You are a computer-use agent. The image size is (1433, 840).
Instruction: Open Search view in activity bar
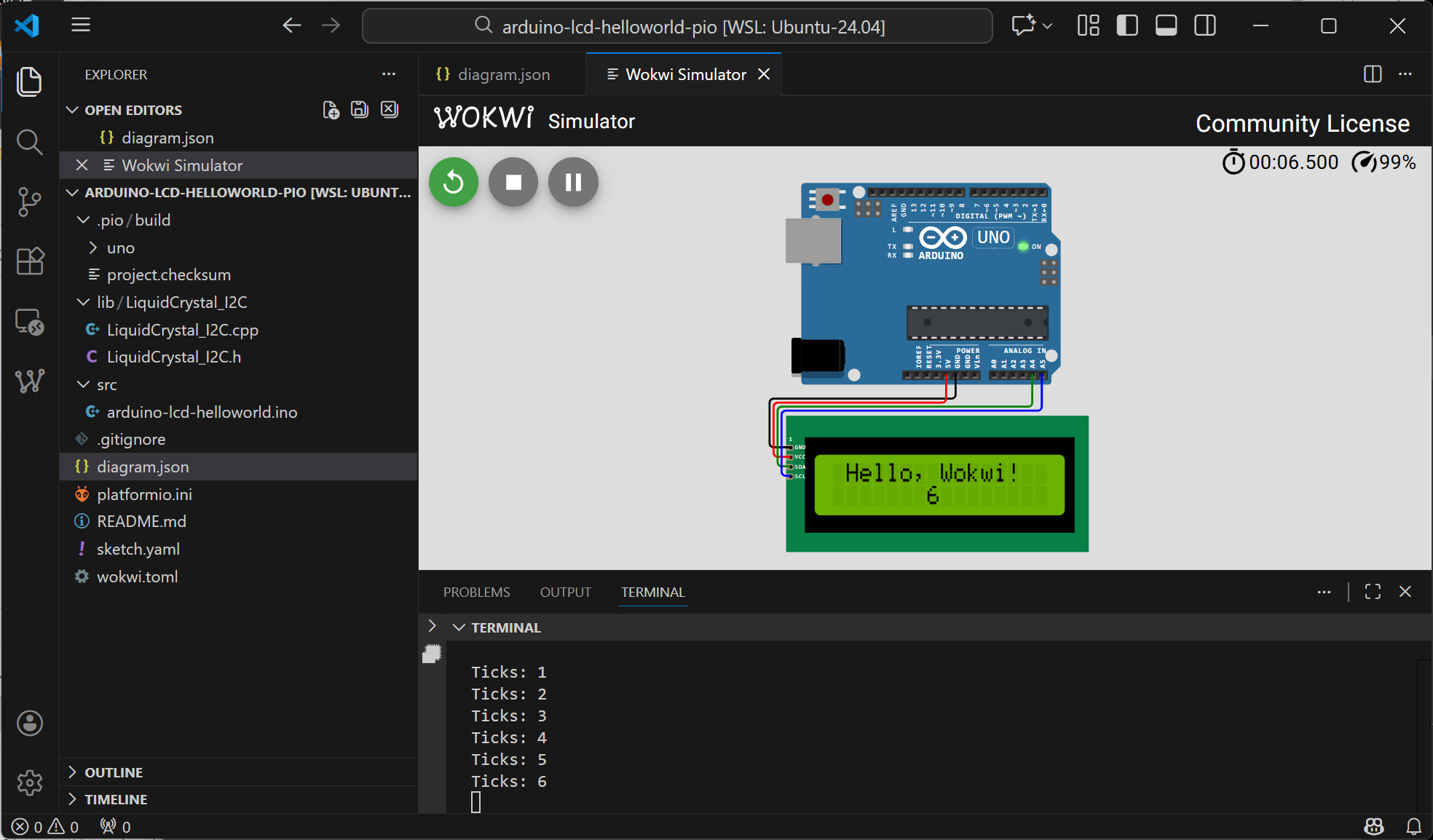[x=30, y=142]
